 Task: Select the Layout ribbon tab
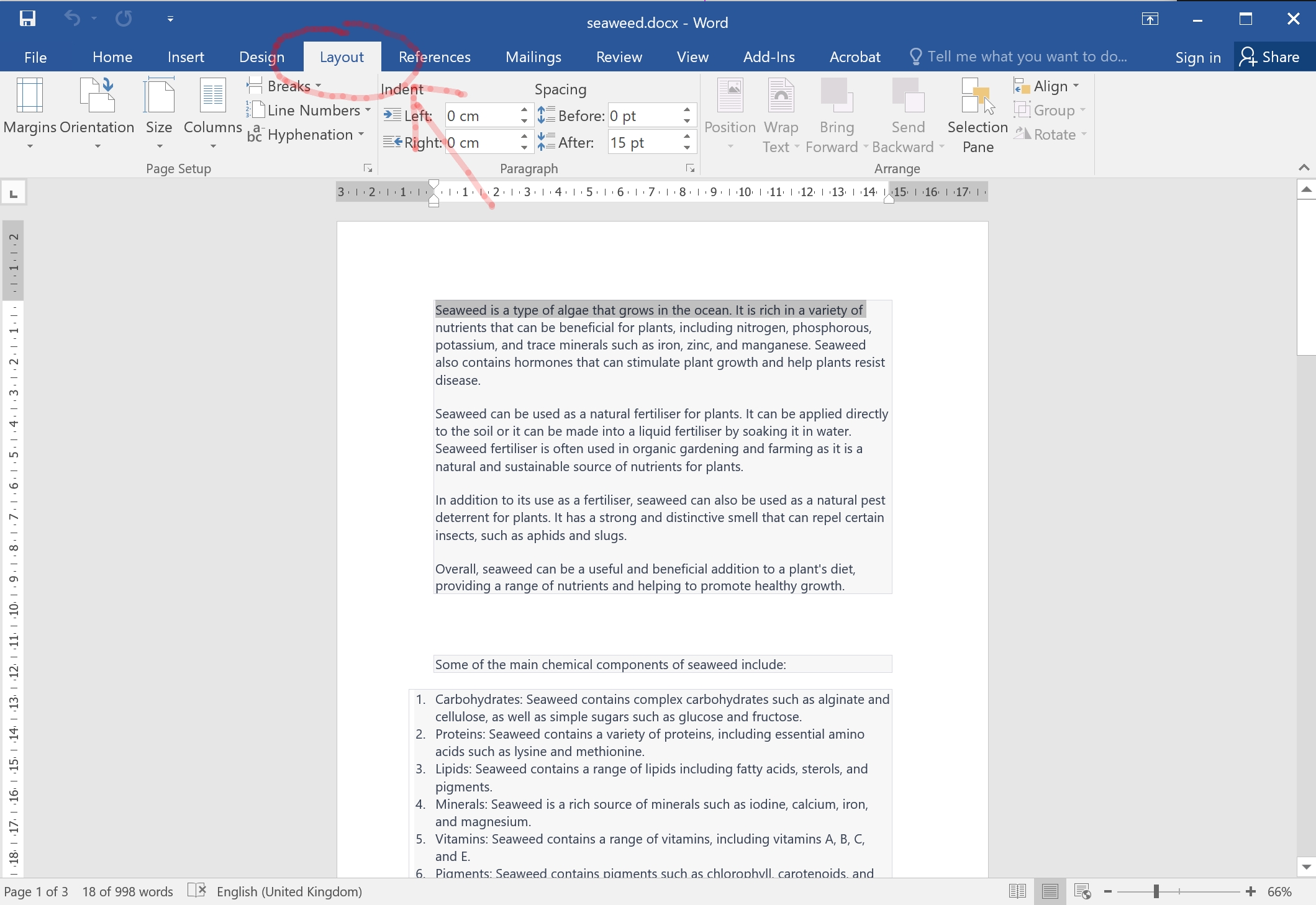coord(341,57)
